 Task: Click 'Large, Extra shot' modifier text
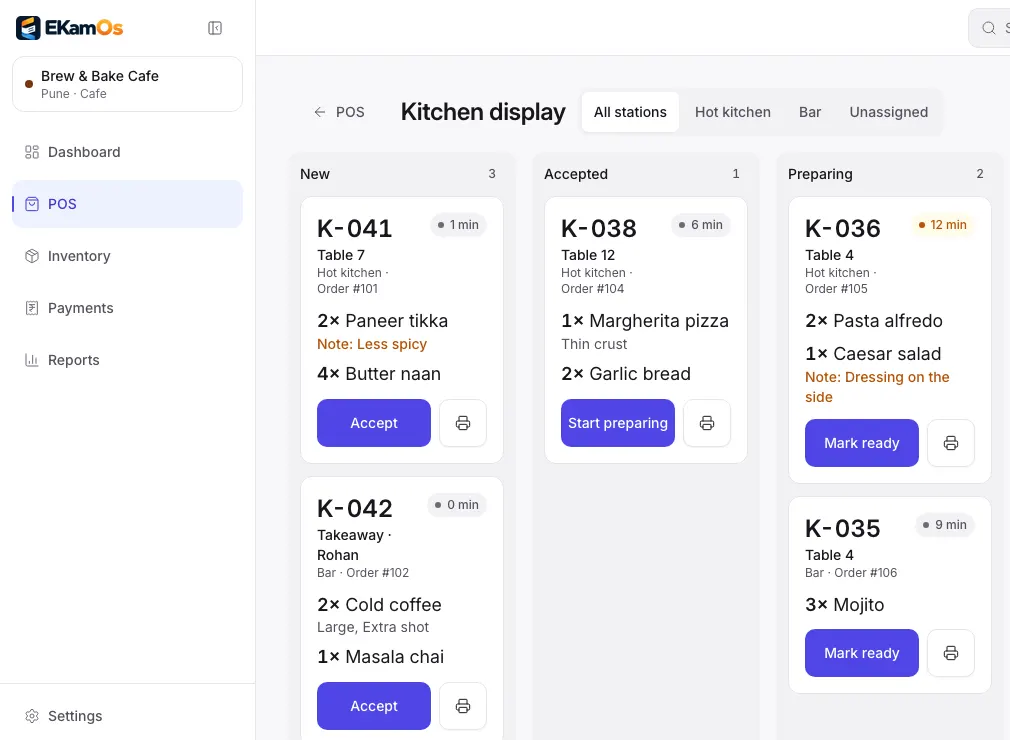372,627
